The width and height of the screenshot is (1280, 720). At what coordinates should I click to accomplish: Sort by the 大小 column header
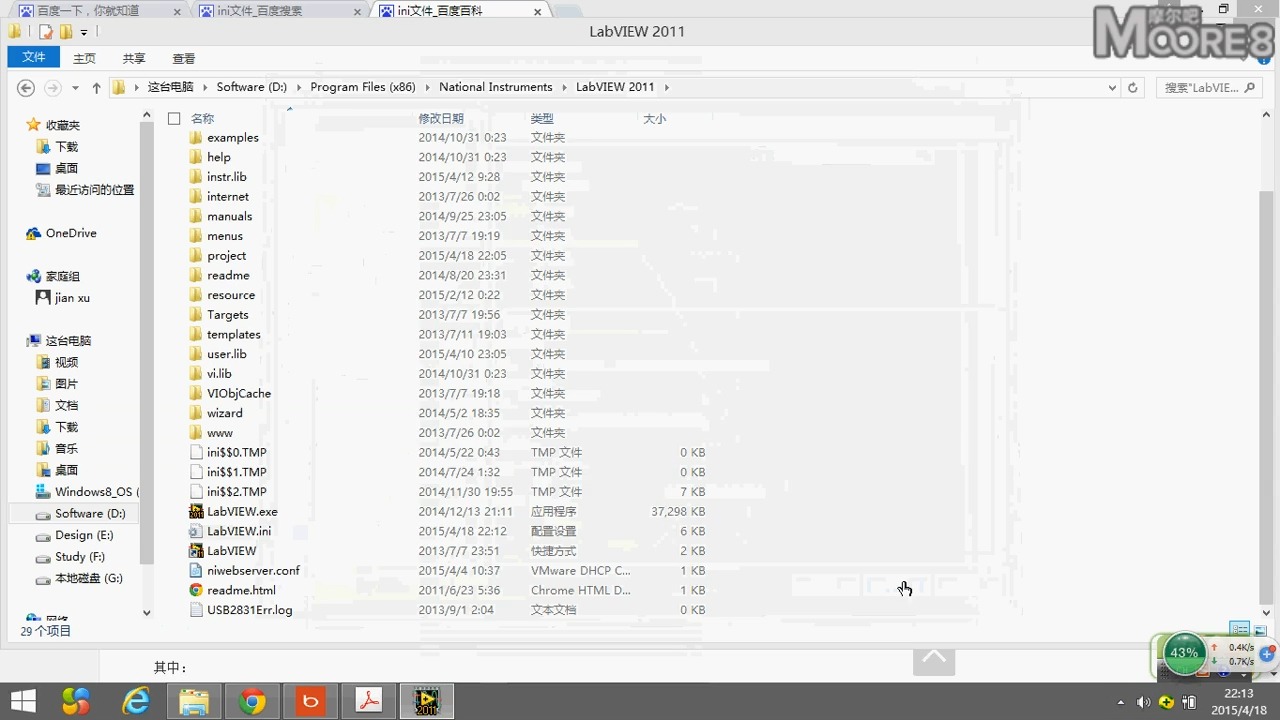655,119
